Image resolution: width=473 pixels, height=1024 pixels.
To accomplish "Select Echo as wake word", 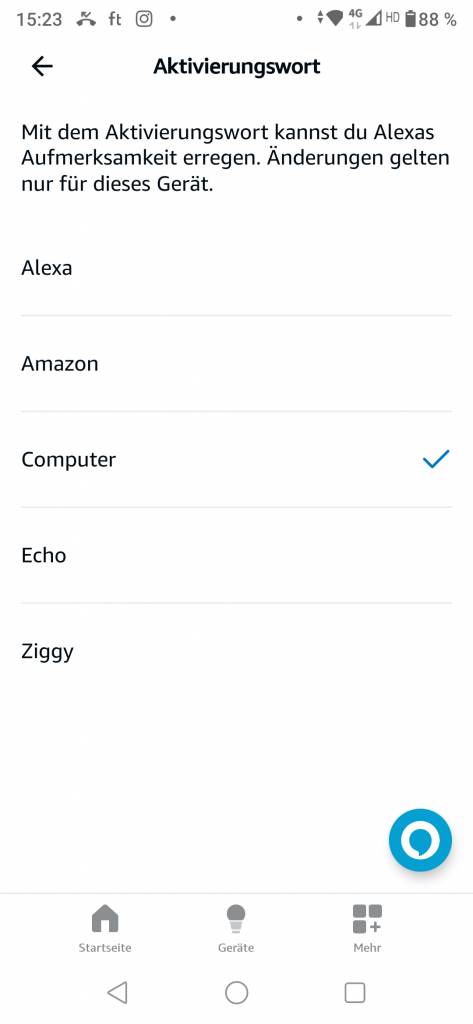I will tap(236, 555).
